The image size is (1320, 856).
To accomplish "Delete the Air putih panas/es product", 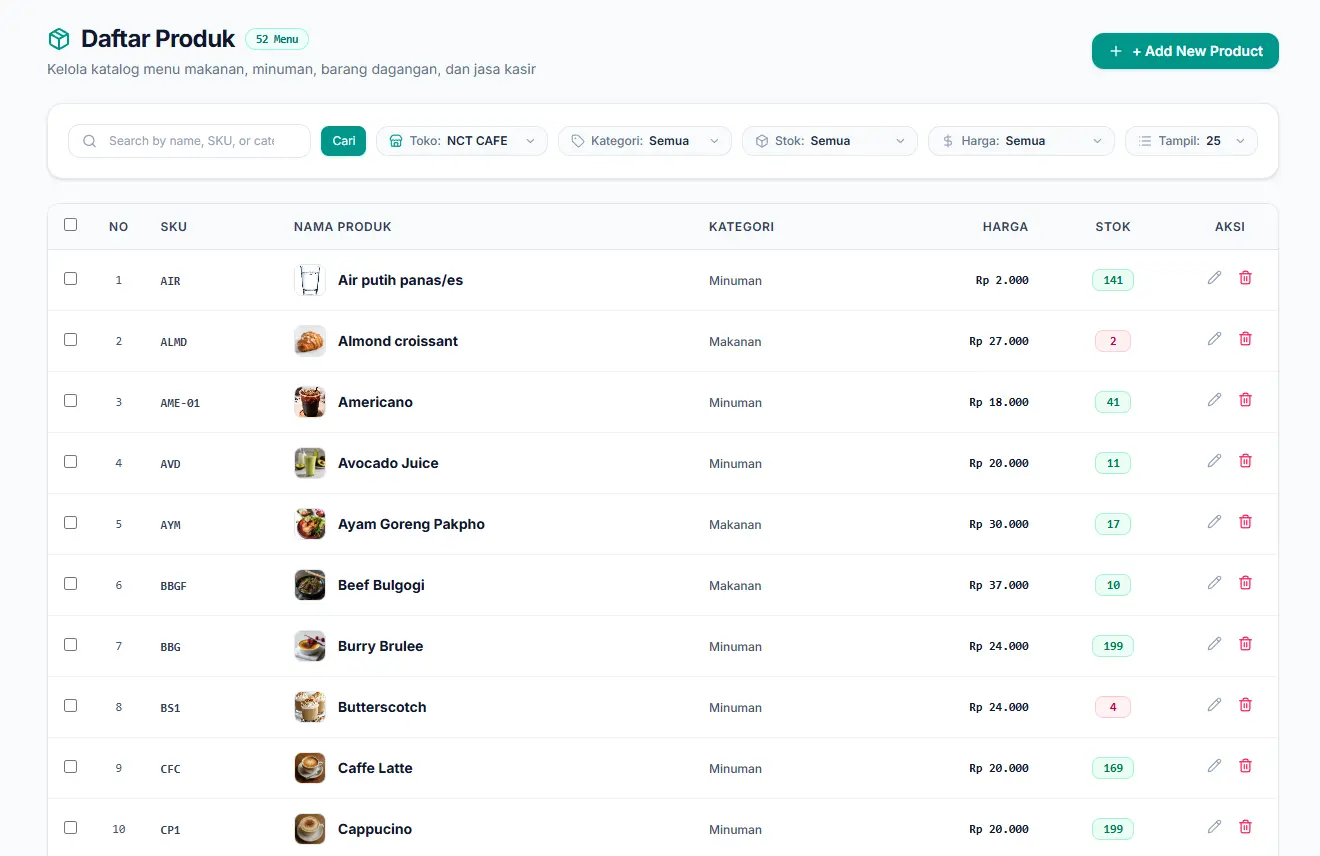I will [x=1245, y=278].
